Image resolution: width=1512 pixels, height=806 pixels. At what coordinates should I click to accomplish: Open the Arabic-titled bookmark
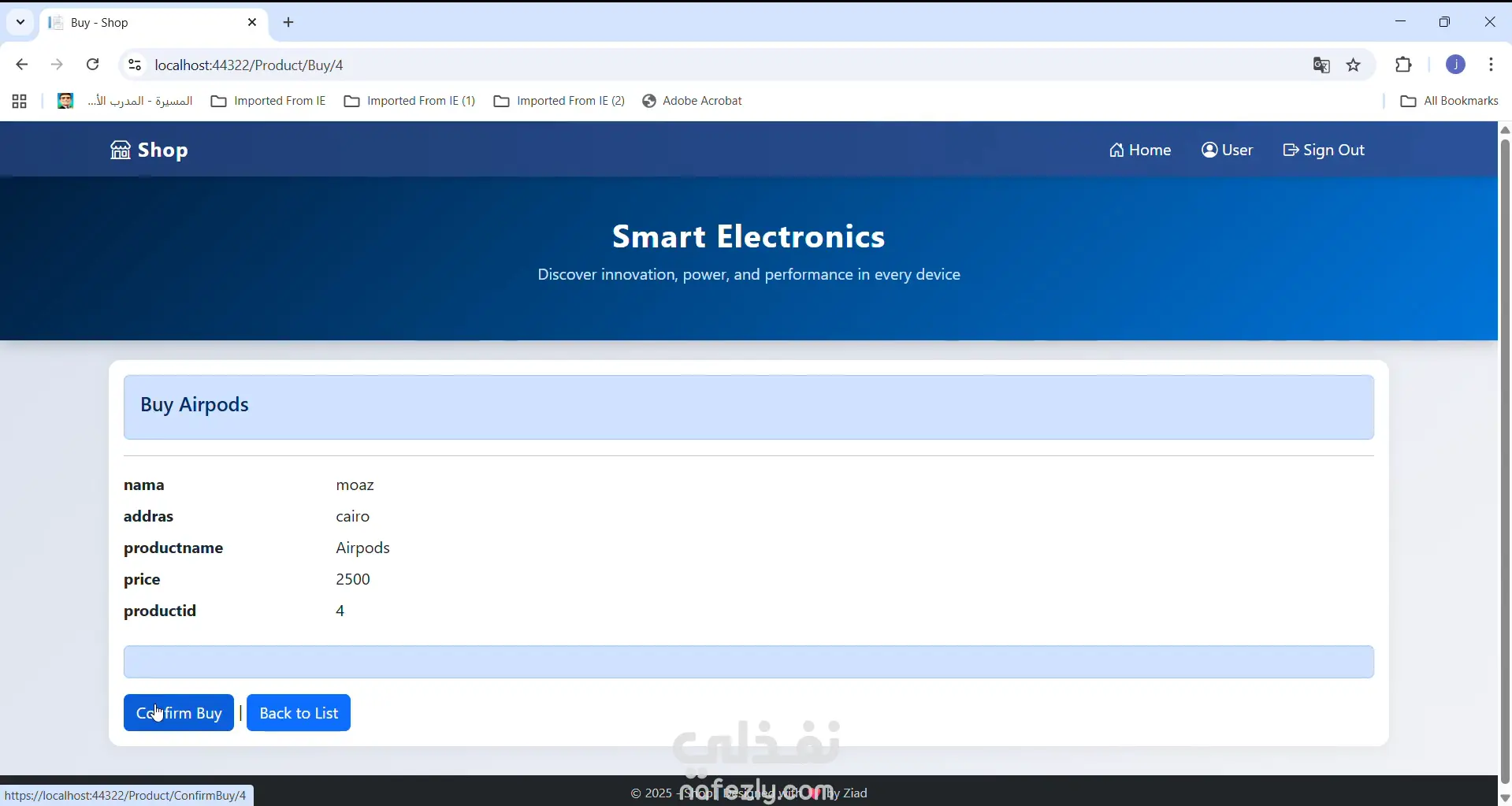(x=125, y=101)
